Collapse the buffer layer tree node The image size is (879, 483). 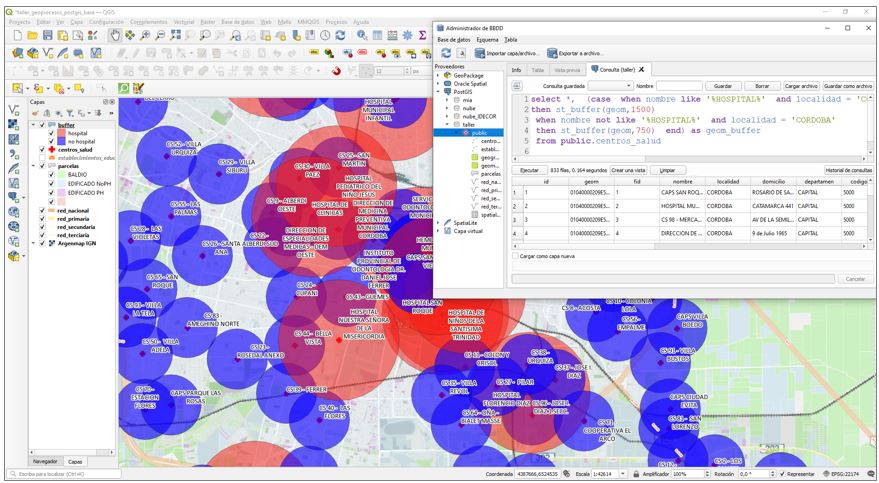click(34, 125)
